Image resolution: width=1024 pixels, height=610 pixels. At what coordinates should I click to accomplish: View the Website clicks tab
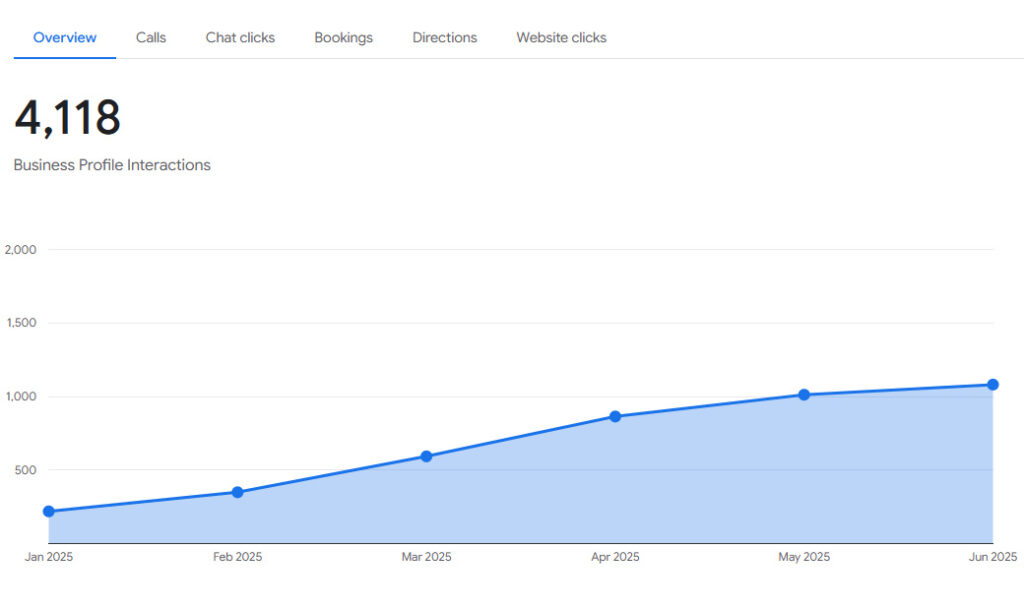coord(561,38)
